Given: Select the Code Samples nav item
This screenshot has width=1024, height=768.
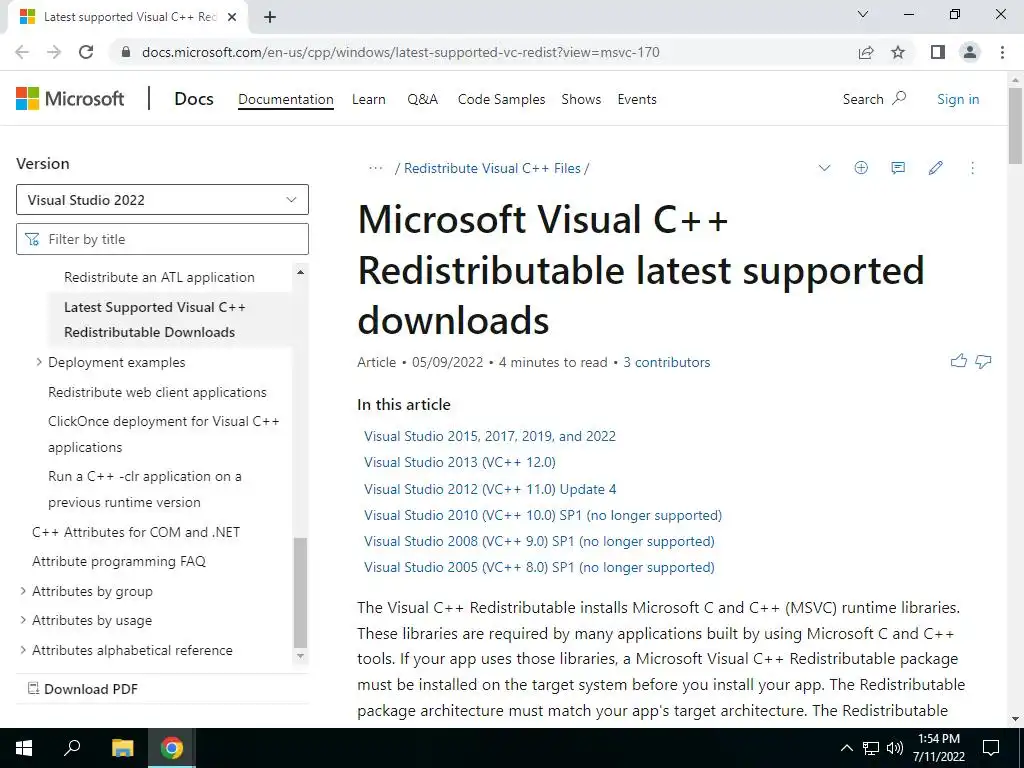Looking at the screenshot, I should [x=502, y=99].
